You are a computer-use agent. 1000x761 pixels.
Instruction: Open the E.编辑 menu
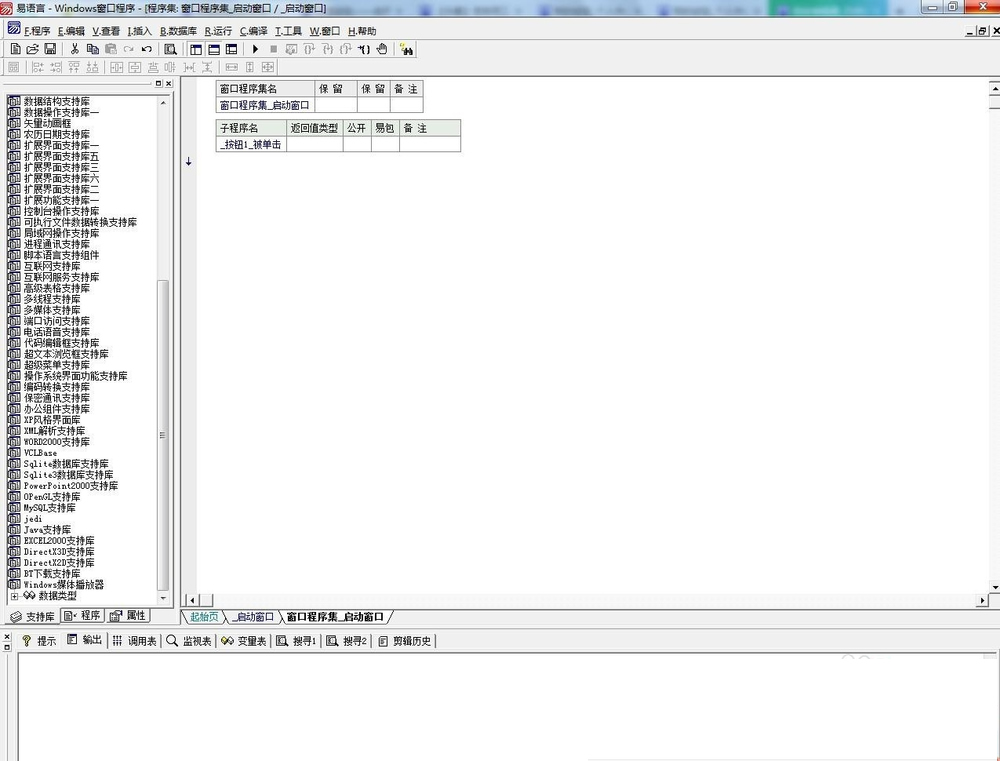[x=71, y=31]
